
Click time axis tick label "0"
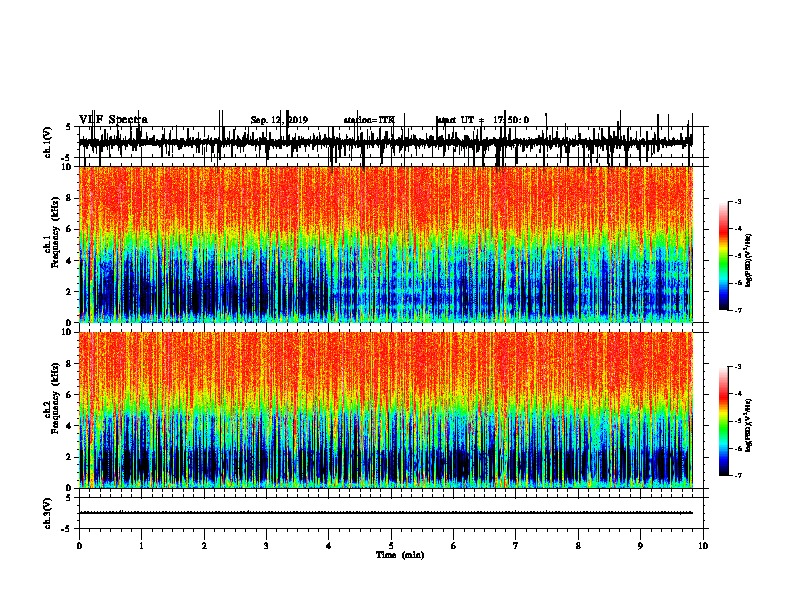click(x=79, y=546)
